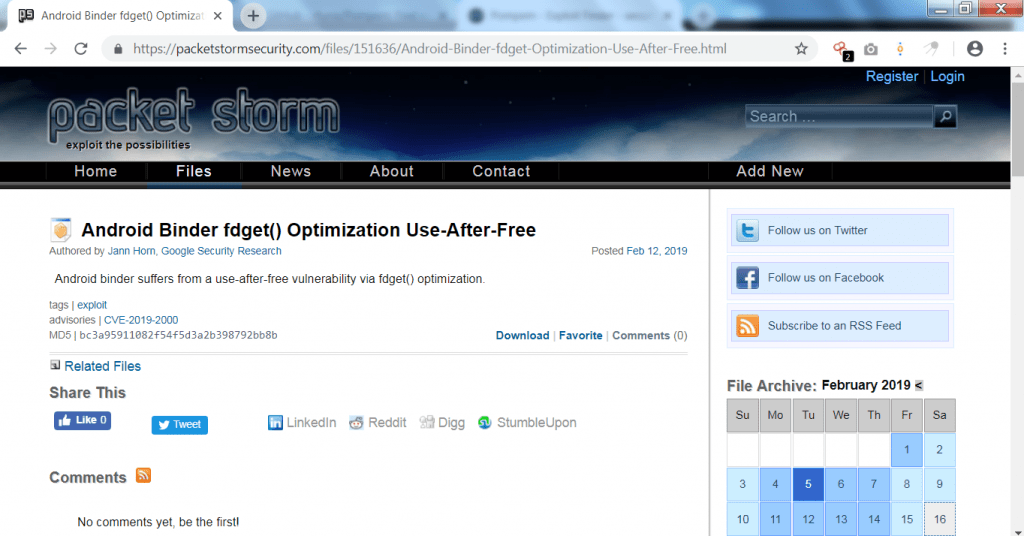Open the Chrome three-dot menu

point(1005,49)
